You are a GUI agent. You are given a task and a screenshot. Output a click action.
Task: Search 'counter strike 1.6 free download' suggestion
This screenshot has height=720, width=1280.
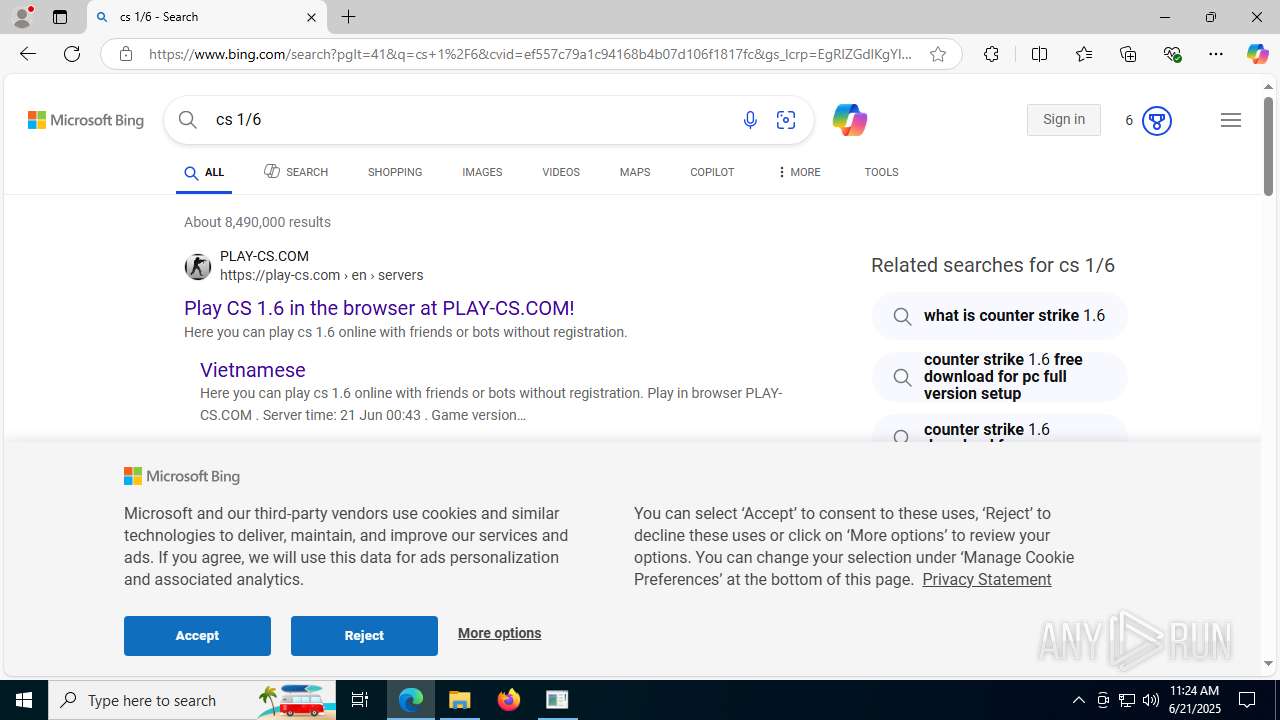coord(1000,377)
